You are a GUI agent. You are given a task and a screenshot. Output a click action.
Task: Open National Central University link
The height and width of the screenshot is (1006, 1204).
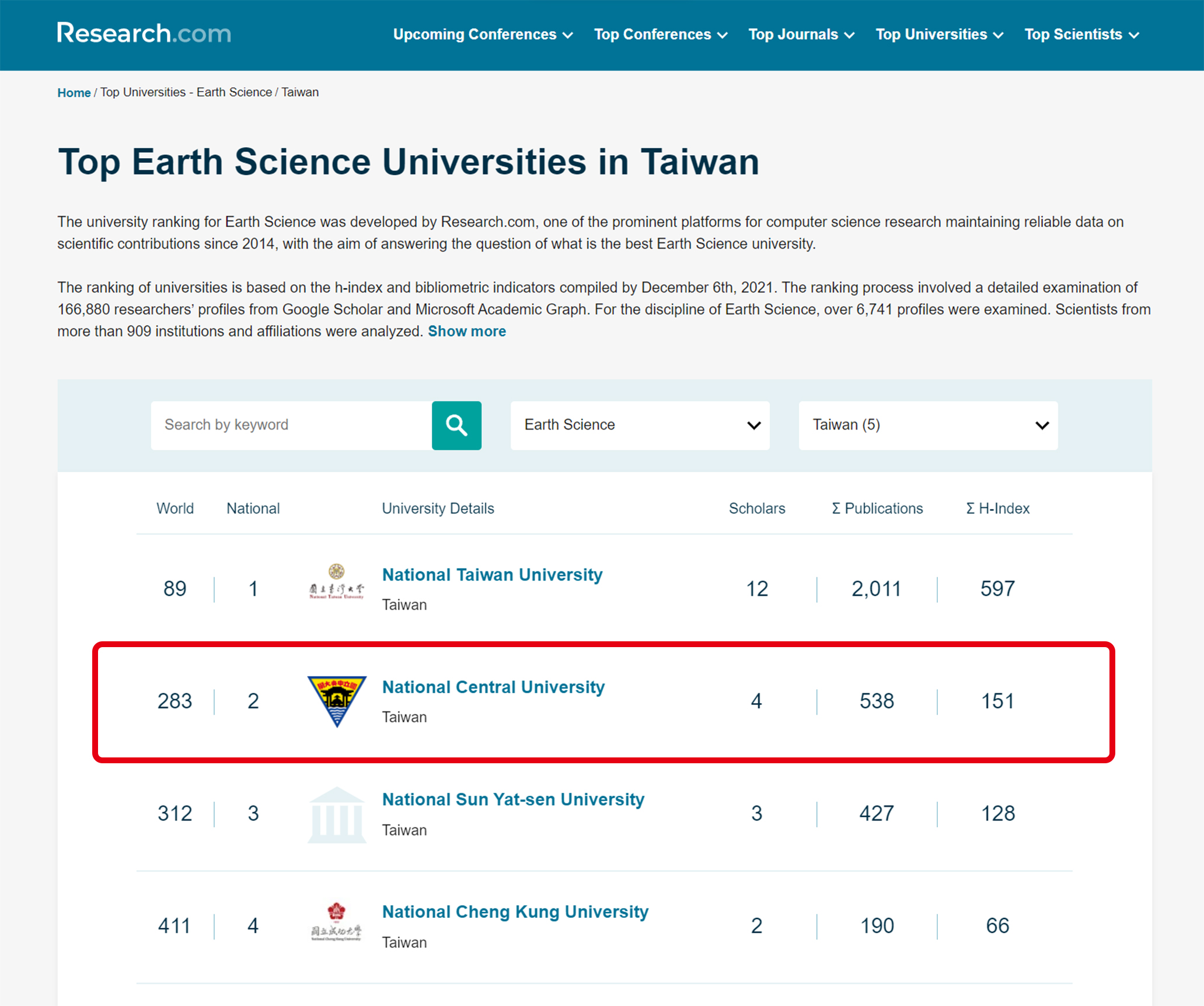(493, 687)
